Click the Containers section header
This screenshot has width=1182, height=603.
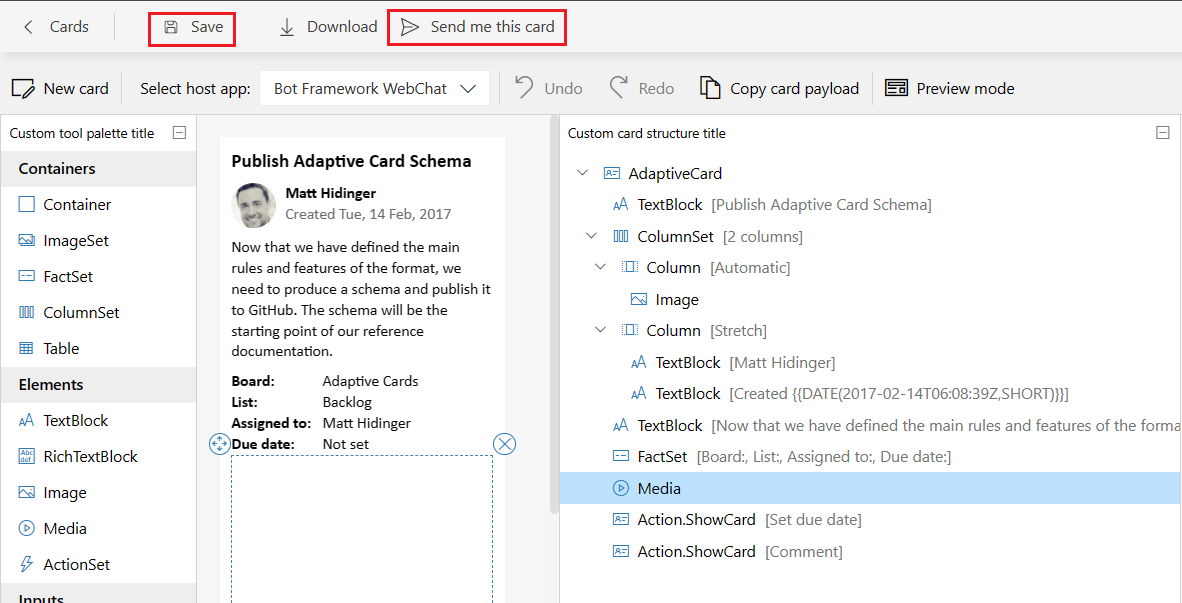pos(98,169)
